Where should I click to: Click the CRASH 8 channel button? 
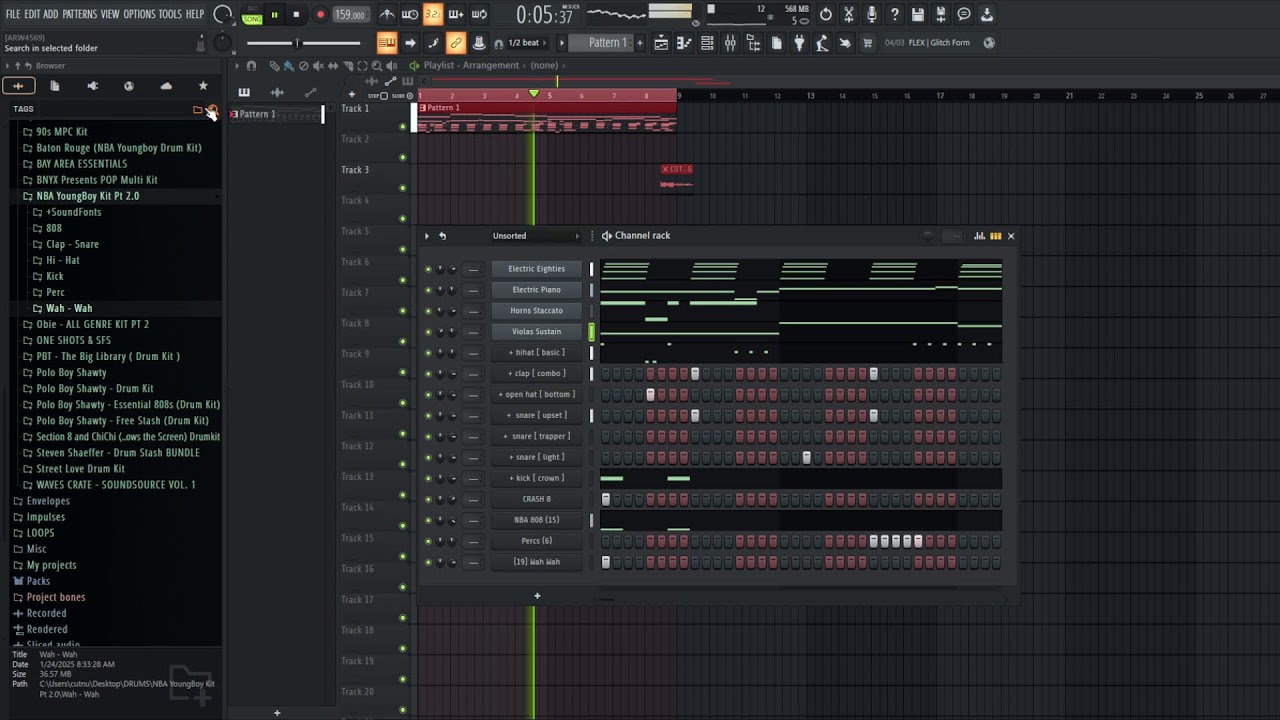pos(537,499)
